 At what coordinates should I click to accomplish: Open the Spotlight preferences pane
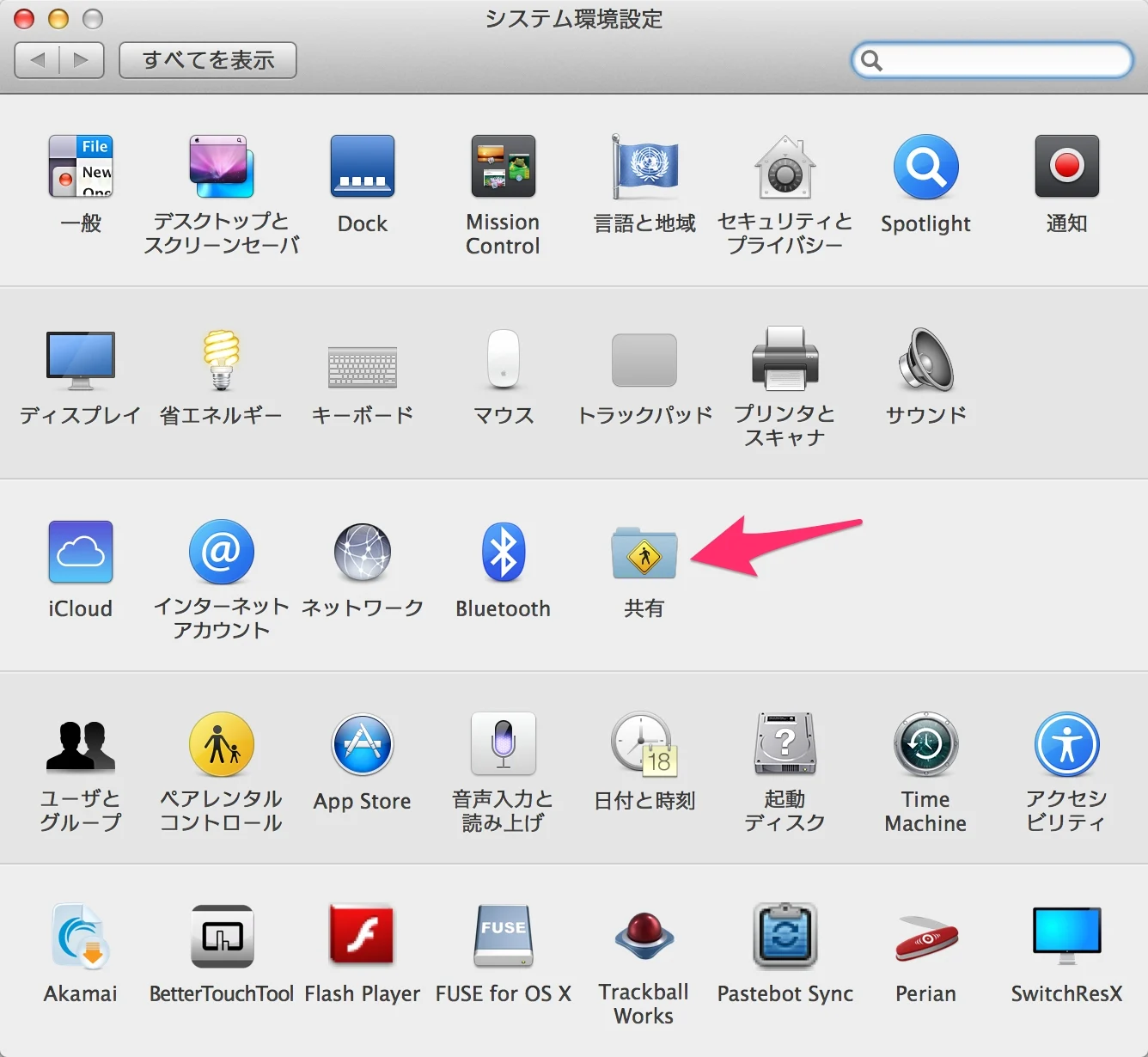pyautogui.click(x=926, y=167)
